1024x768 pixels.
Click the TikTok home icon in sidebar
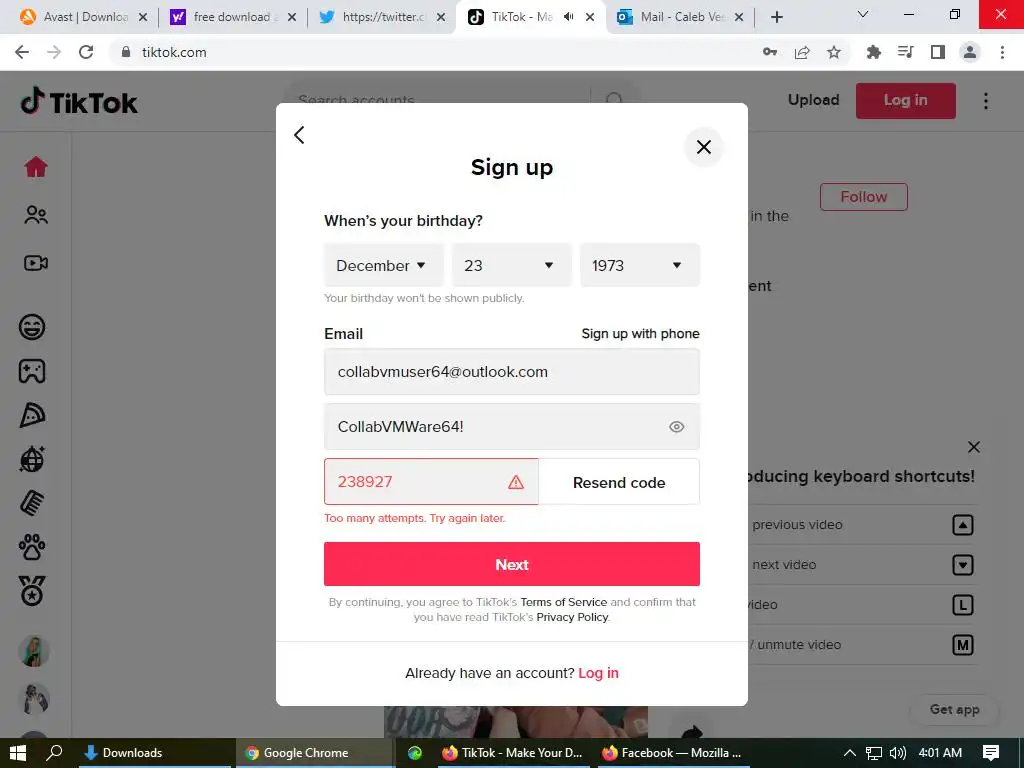36,167
